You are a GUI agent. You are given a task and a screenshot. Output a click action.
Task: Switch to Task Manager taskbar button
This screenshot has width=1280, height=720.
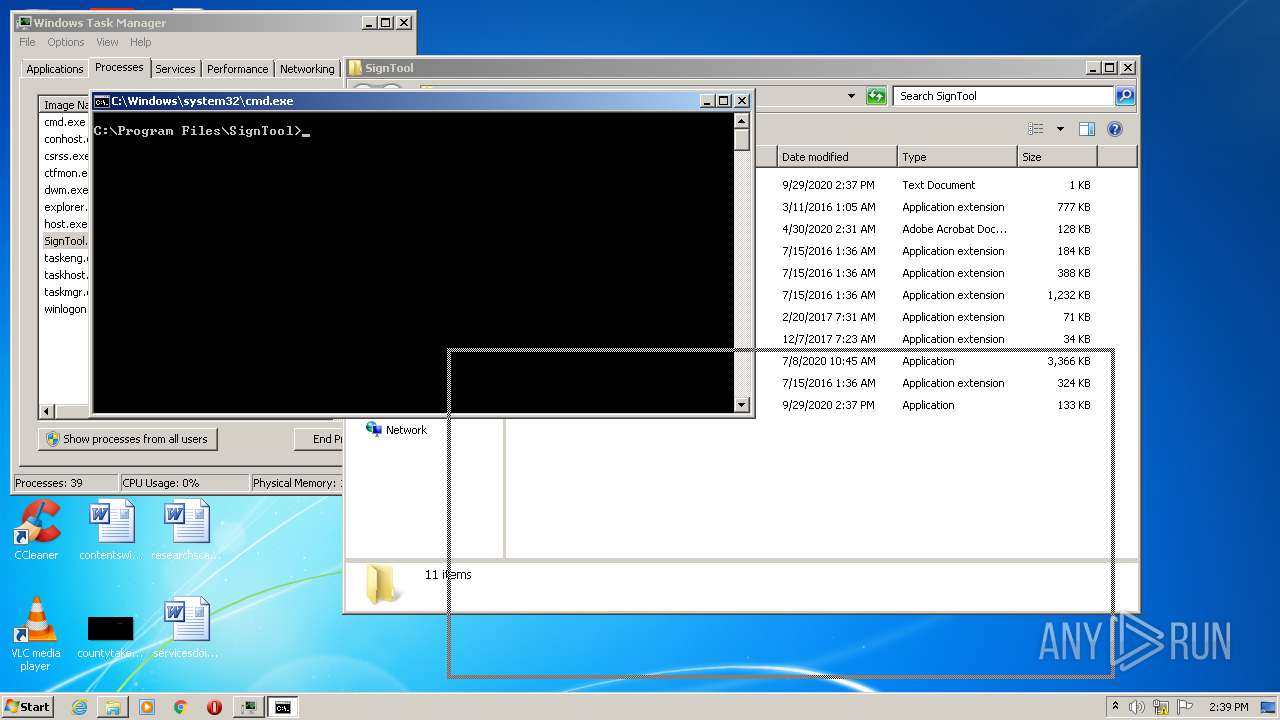(249, 707)
